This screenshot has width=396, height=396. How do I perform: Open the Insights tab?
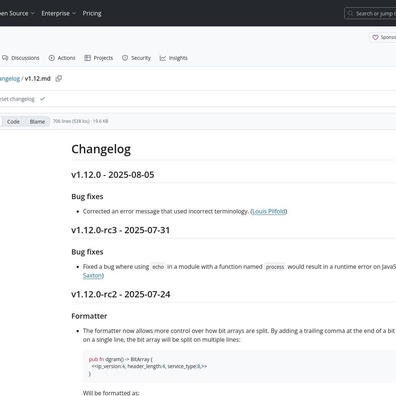[174, 58]
